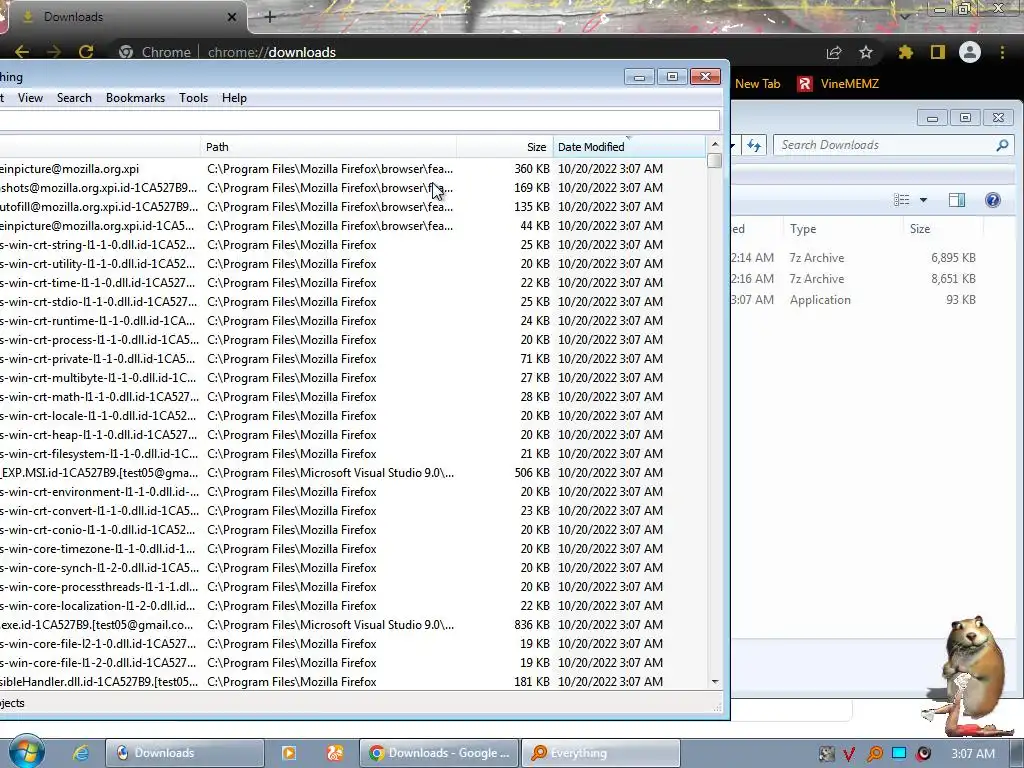Screen dimensions: 1024x768
Task: Select the 93 KB Application row
Action: pos(854,300)
